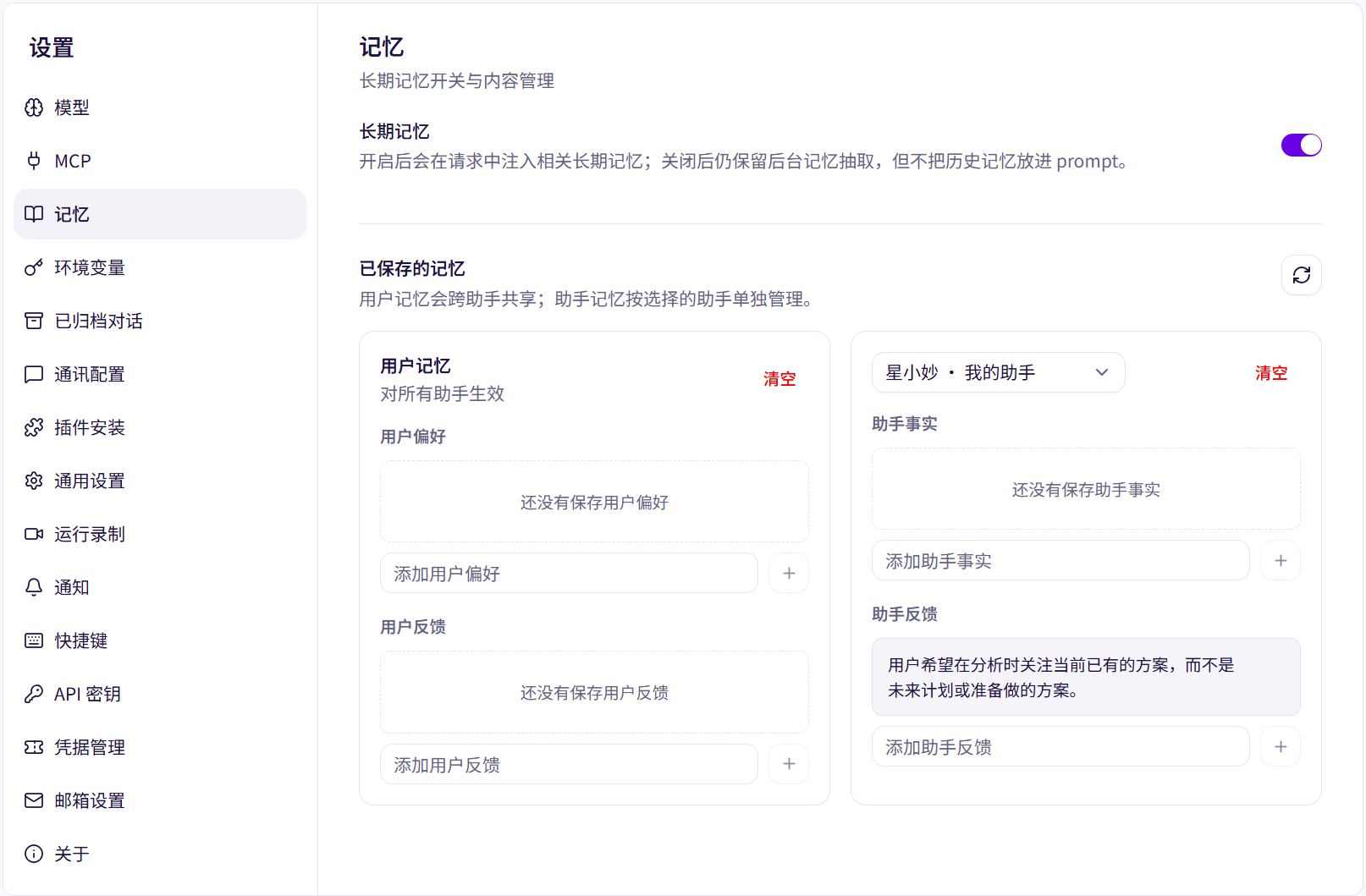Click the envelope icon beside 邮箱设置

pyautogui.click(x=34, y=800)
